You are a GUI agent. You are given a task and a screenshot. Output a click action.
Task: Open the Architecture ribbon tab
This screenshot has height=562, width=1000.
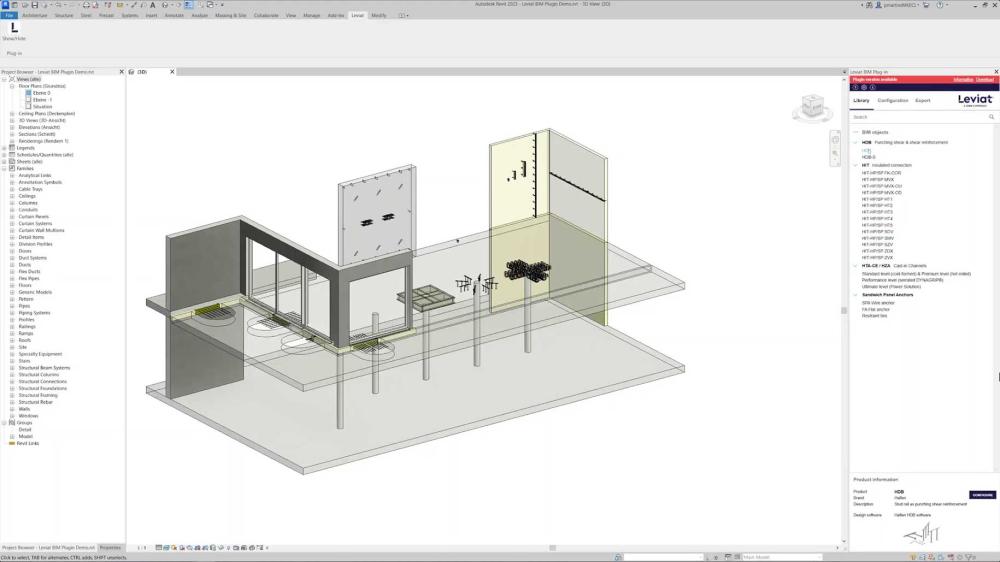pos(35,16)
